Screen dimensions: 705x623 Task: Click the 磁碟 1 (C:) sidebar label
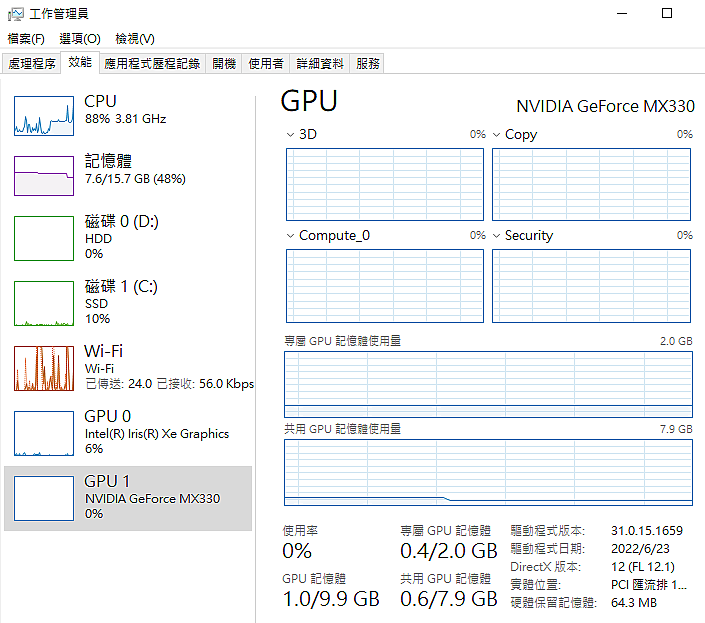pos(121,286)
